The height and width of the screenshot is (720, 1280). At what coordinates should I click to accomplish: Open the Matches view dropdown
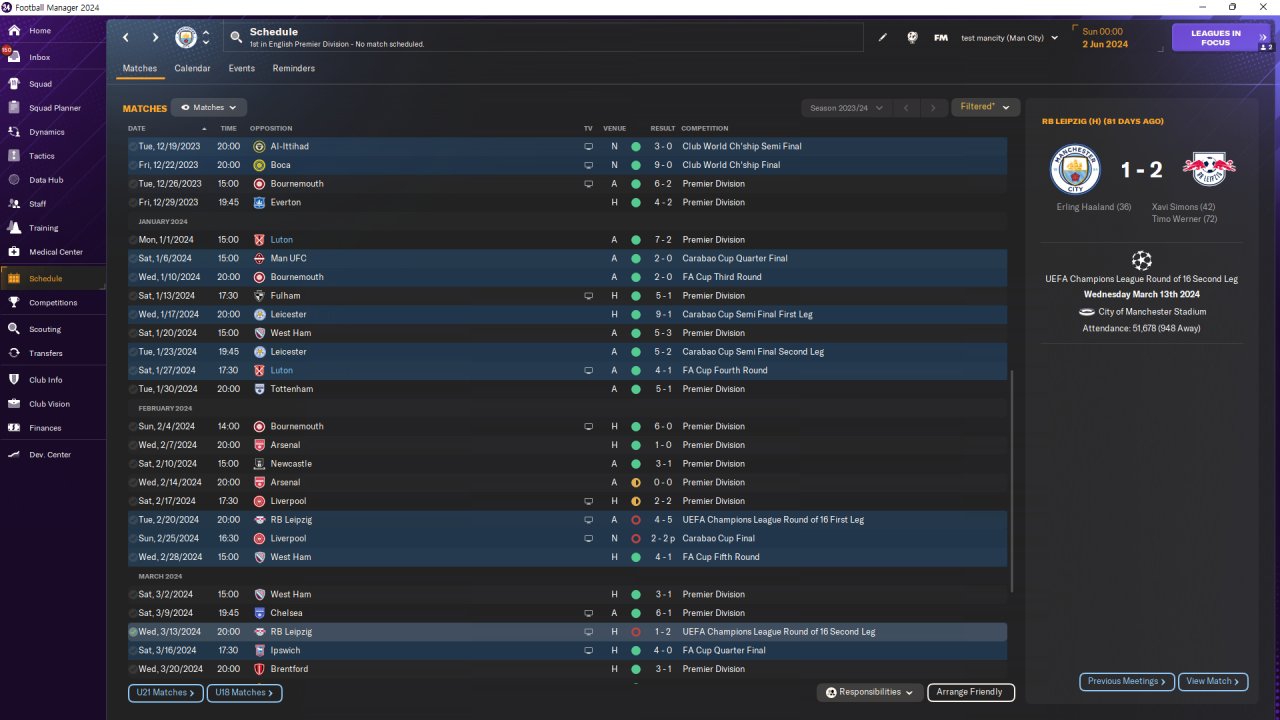208,107
